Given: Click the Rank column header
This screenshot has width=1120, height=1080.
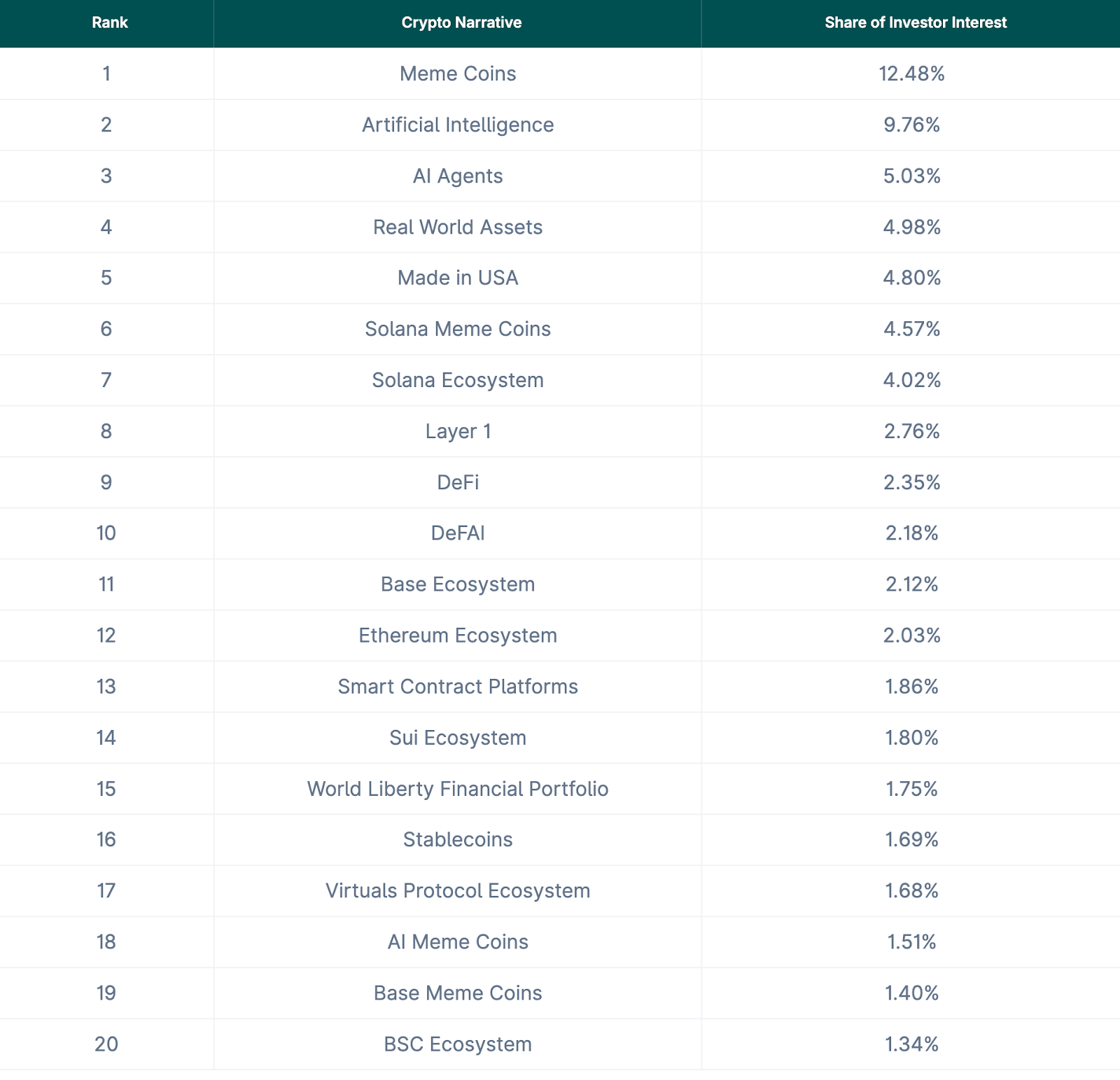Looking at the screenshot, I should point(110,22).
